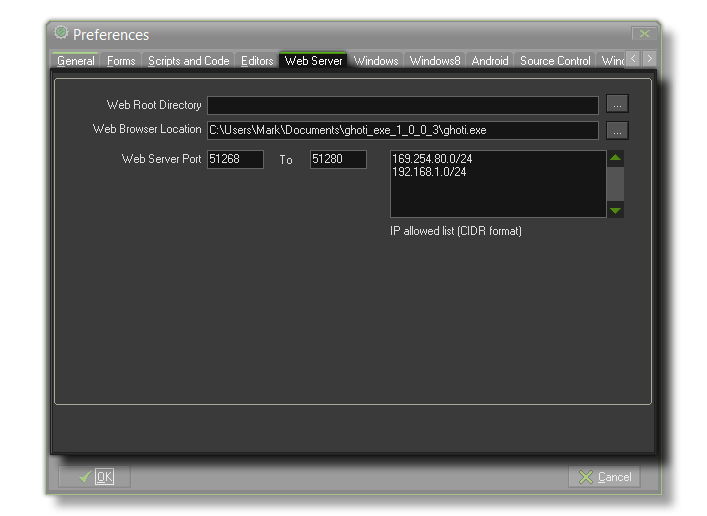Click the up arrow of the IP list

tap(616, 158)
